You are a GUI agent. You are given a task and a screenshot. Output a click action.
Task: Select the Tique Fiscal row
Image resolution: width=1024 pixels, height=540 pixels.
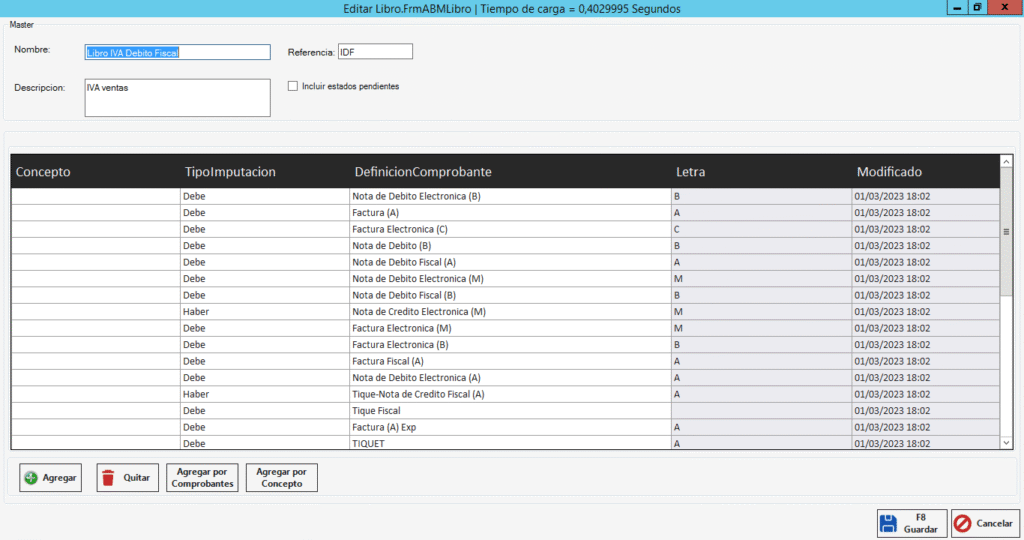(377, 410)
